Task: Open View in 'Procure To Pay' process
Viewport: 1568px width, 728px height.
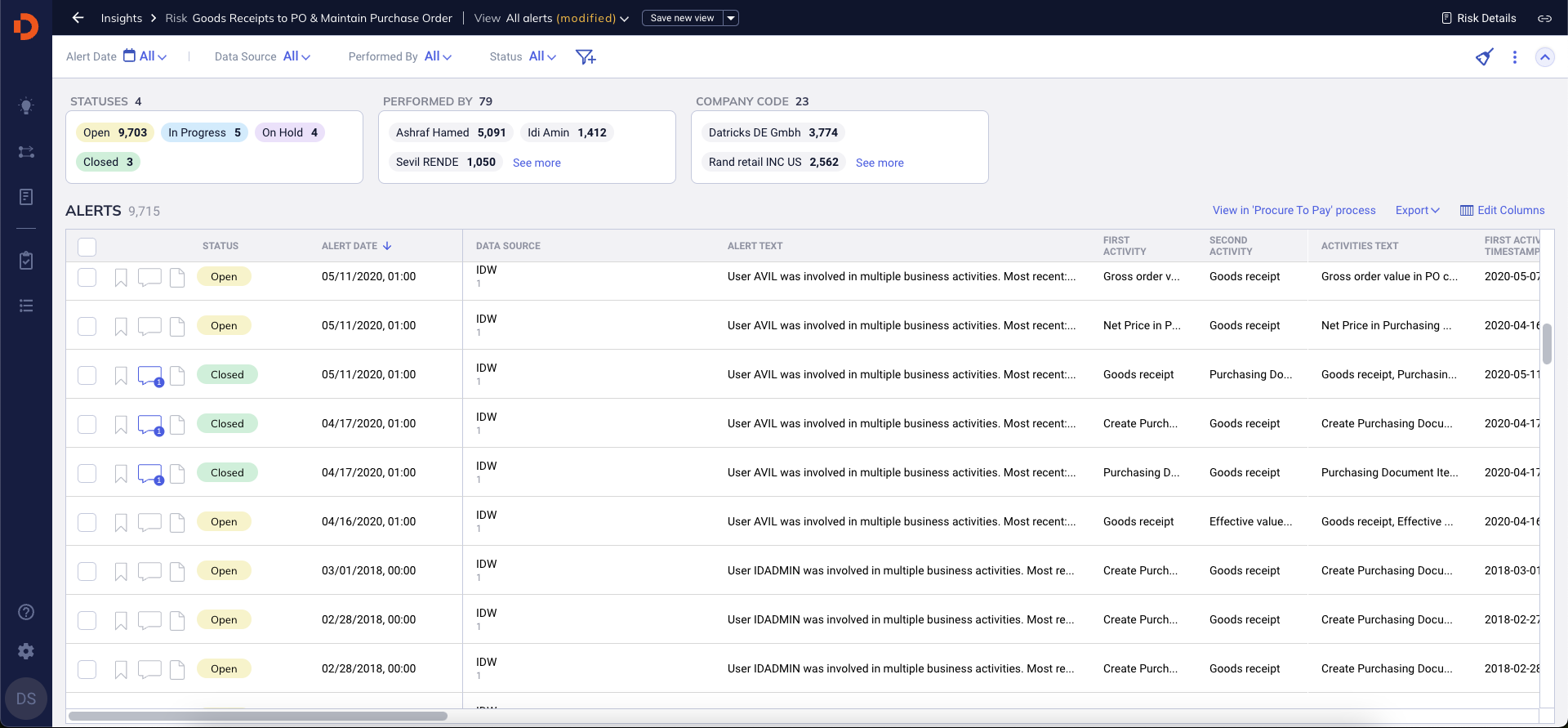Action: click(x=1294, y=210)
